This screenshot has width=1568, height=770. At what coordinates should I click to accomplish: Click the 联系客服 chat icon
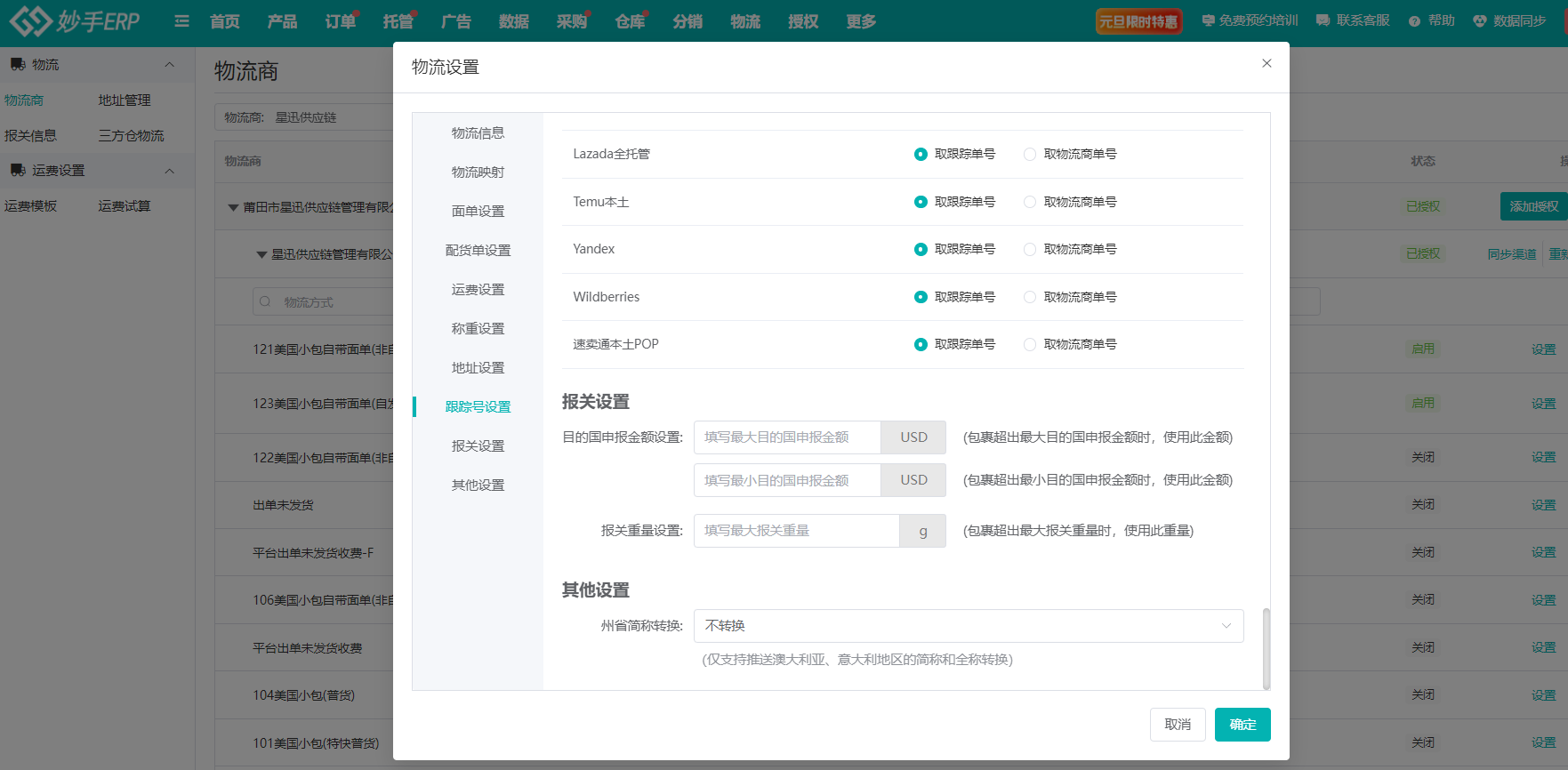coord(1323,20)
